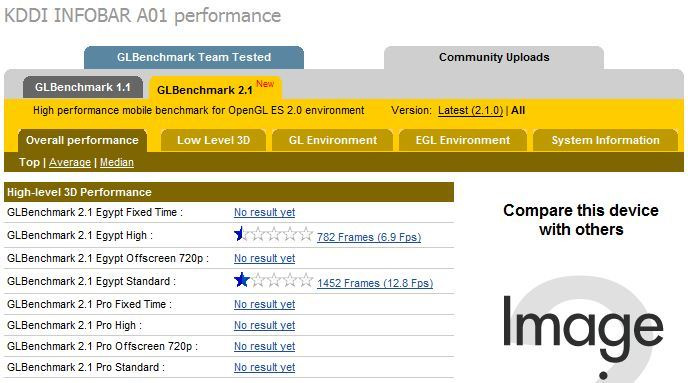Click 'GLBenchmark 2.1 Pro Offscreen 720p :' label

pyautogui.click(x=102, y=347)
